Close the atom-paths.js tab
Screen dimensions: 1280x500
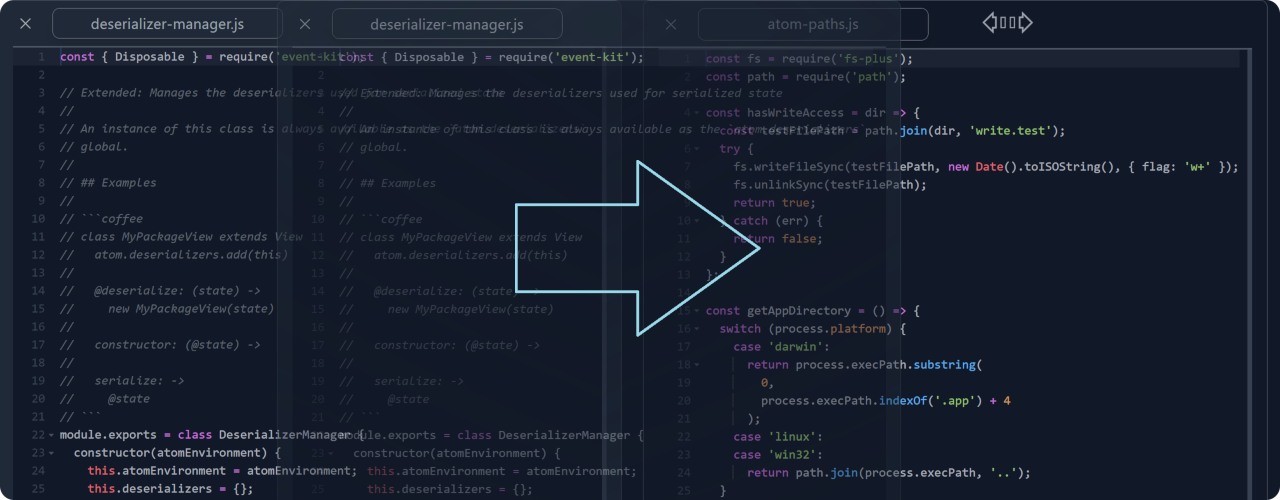click(672, 24)
